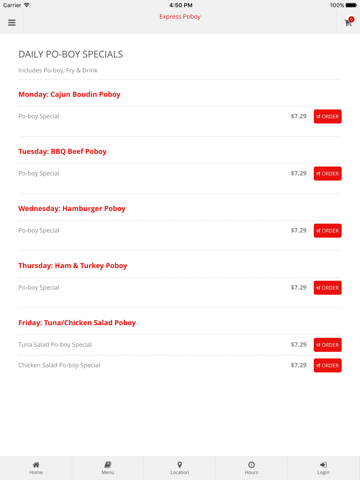Image resolution: width=360 pixels, height=480 pixels.
Task: Order the Thursday Ham & Turkey Po-boy Special
Action: tap(328, 288)
